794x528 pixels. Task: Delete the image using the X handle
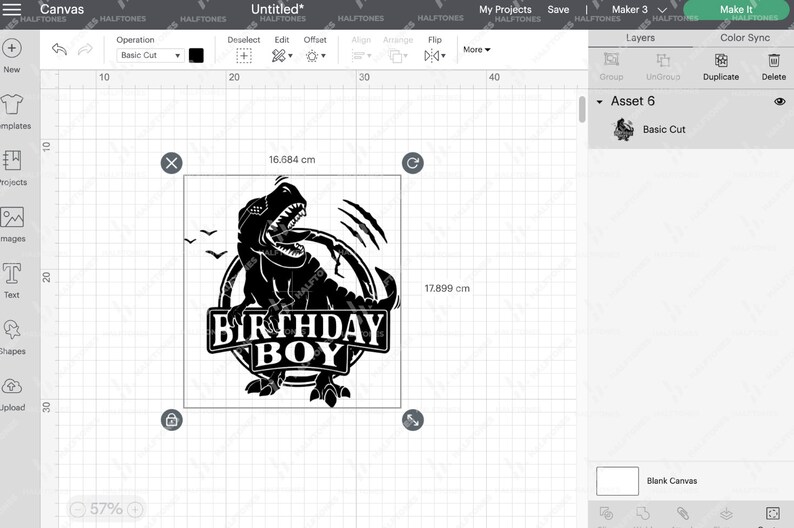click(x=172, y=163)
